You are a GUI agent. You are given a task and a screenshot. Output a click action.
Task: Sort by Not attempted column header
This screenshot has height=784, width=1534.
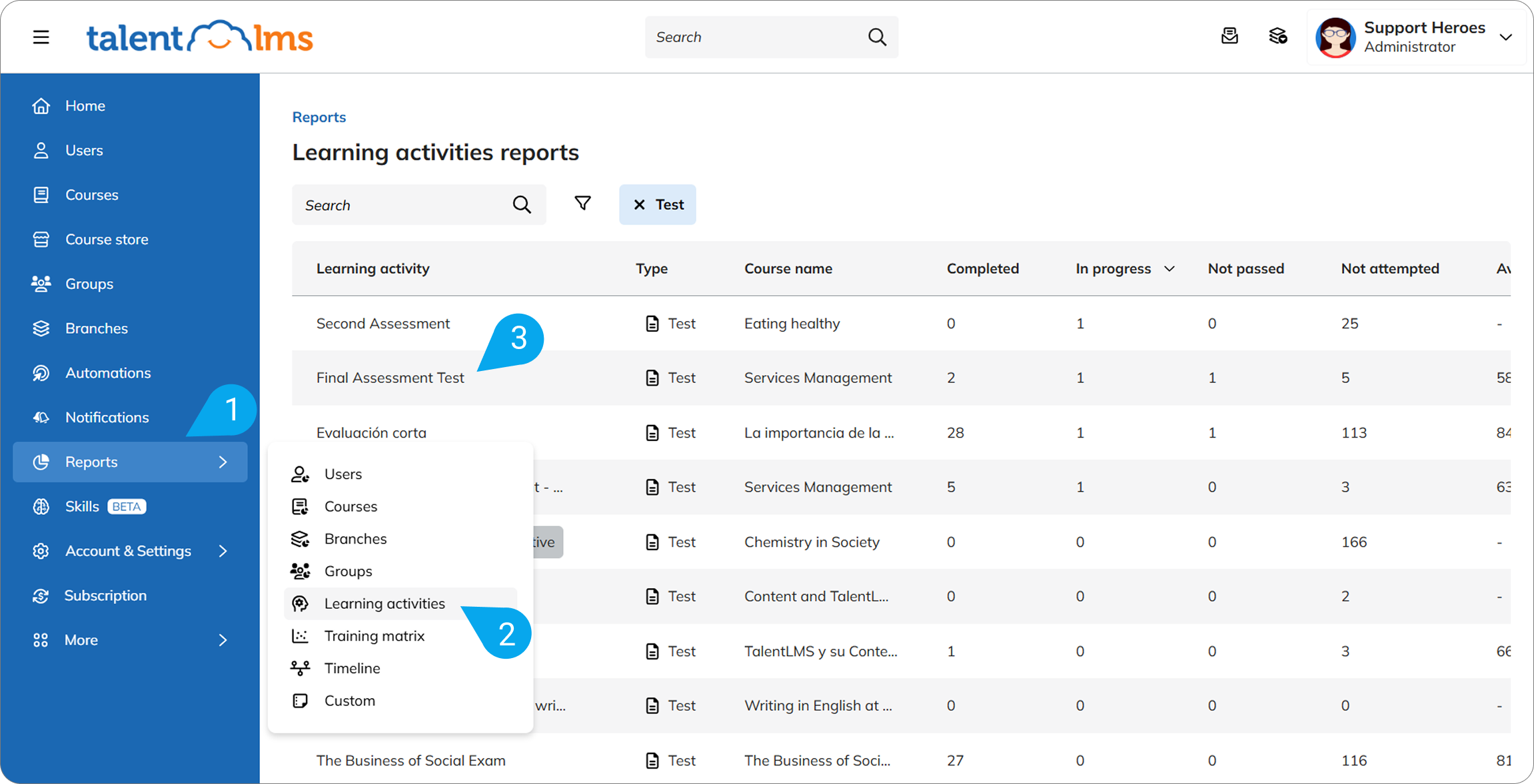click(1390, 268)
